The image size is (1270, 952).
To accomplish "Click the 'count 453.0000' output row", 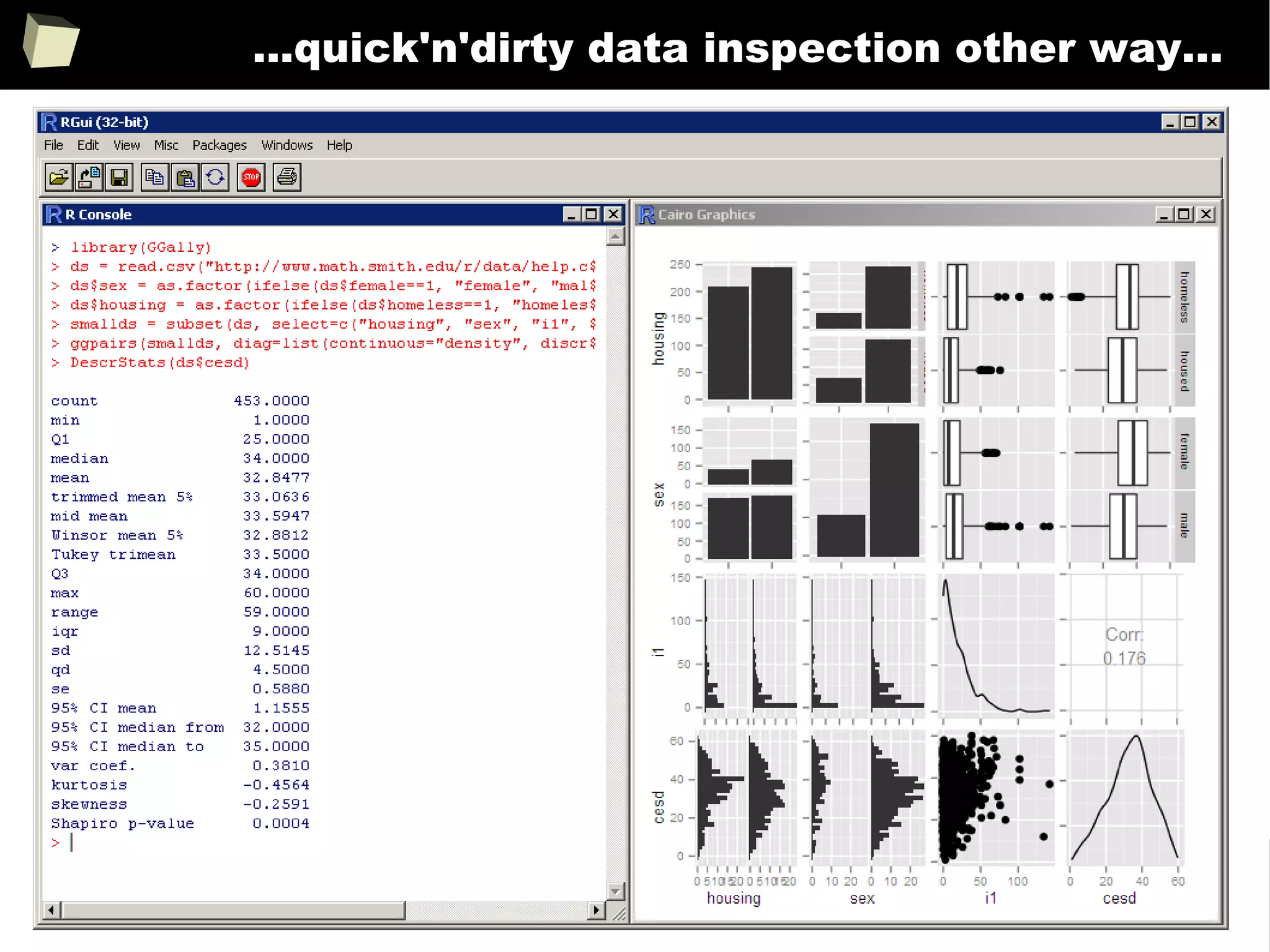I will [180, 401].
